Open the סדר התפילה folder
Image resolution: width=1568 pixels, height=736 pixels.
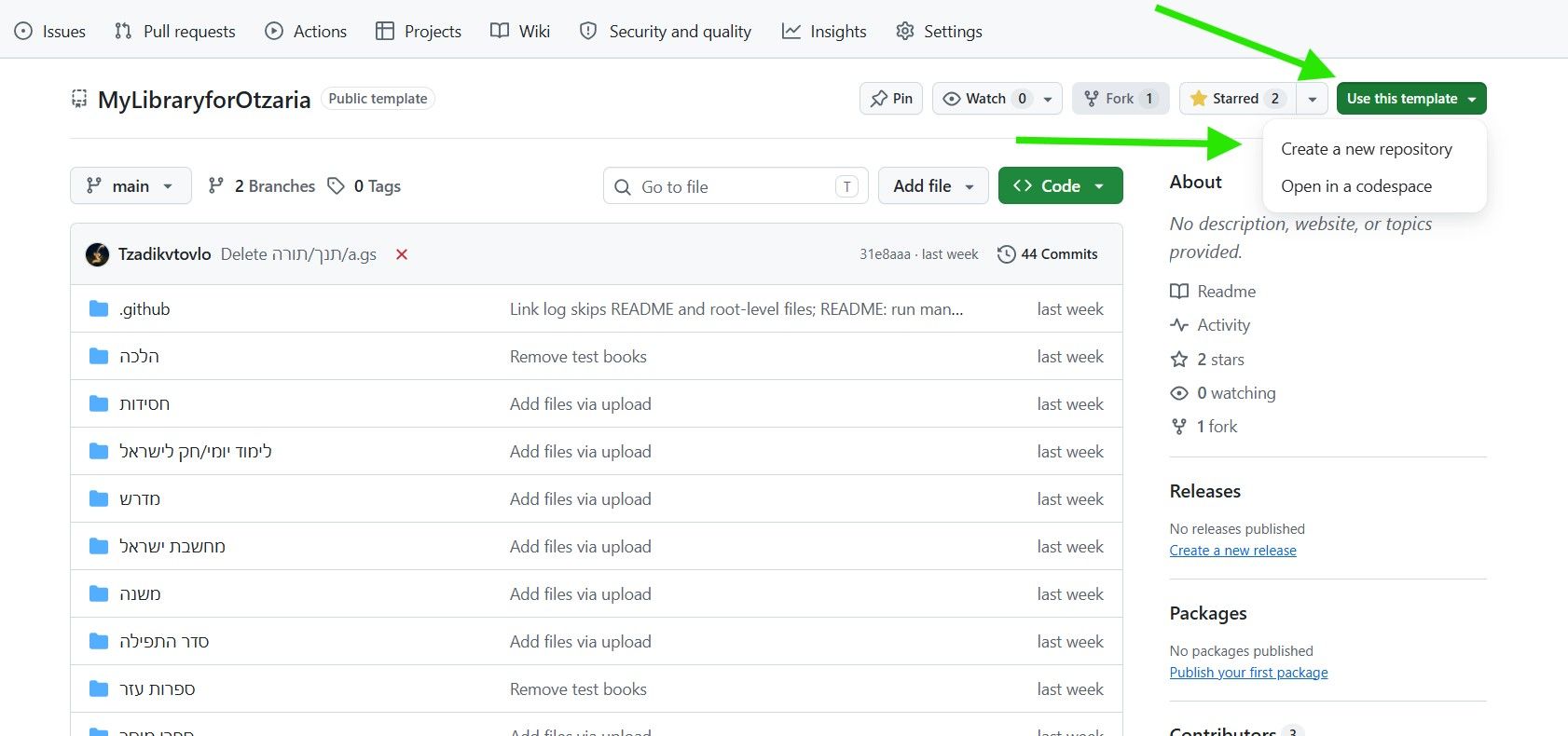(164, 642)
